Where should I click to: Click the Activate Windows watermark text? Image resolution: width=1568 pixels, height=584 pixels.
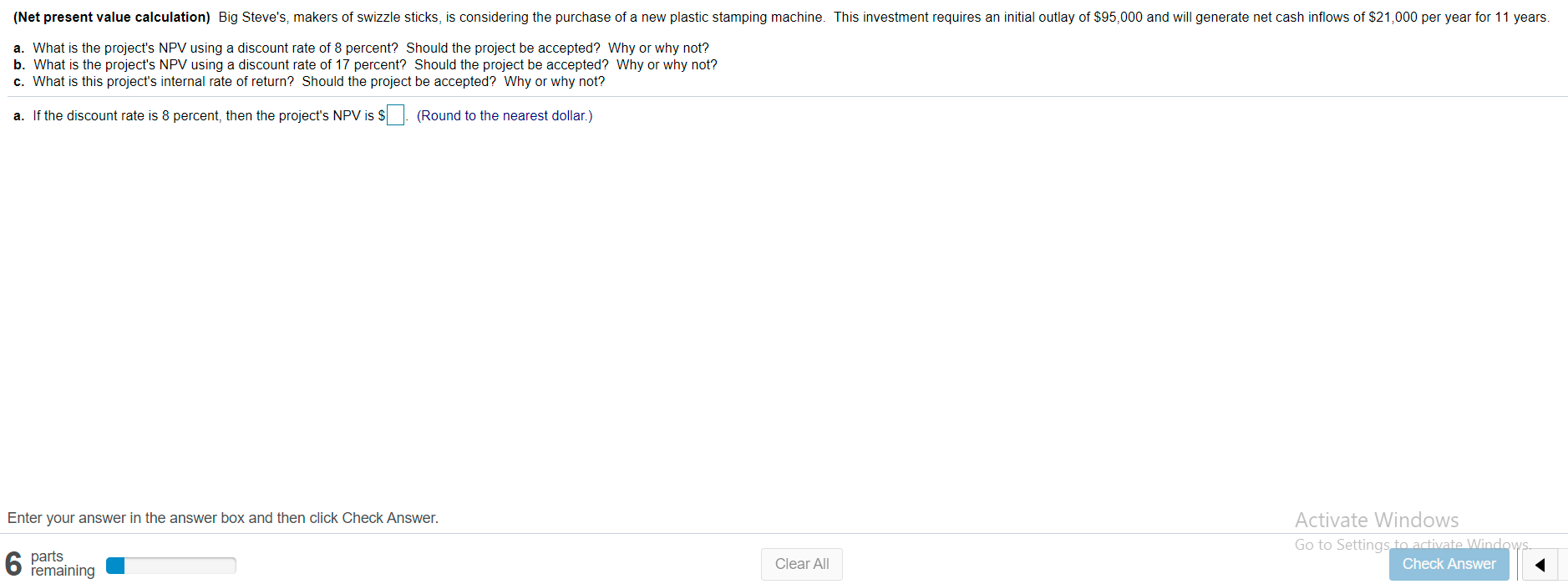(x=1377, y=520)
